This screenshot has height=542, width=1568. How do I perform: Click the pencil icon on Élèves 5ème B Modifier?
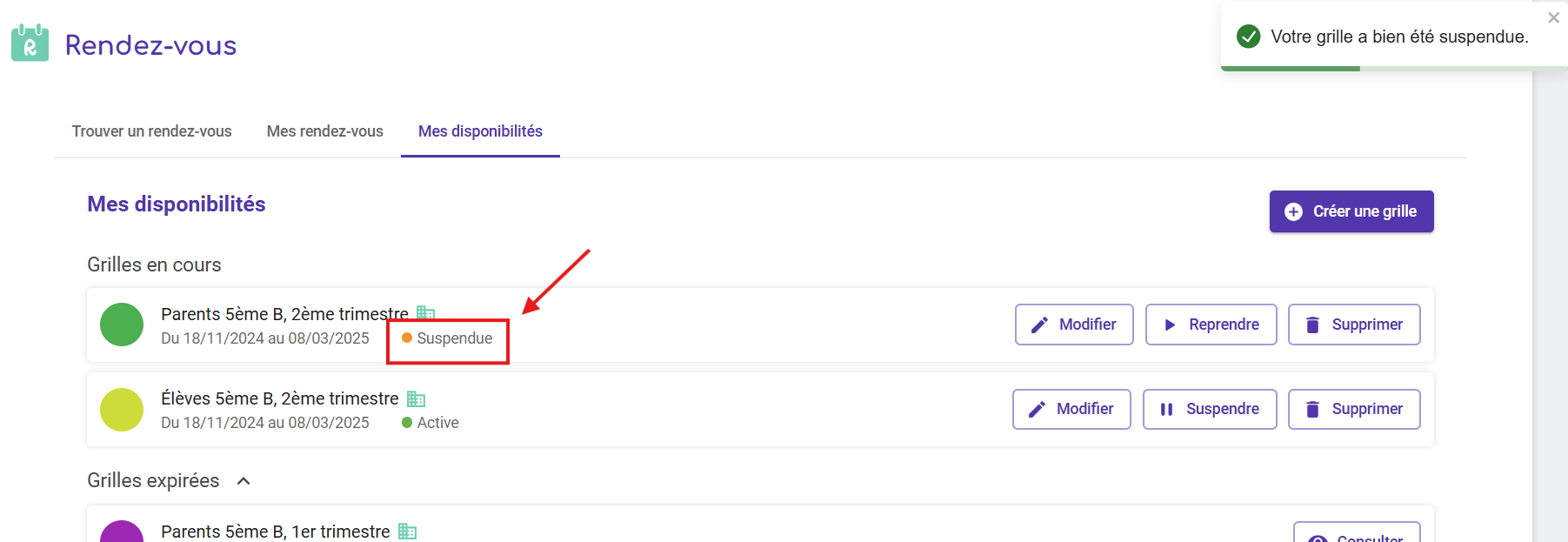coord(1037,409)
